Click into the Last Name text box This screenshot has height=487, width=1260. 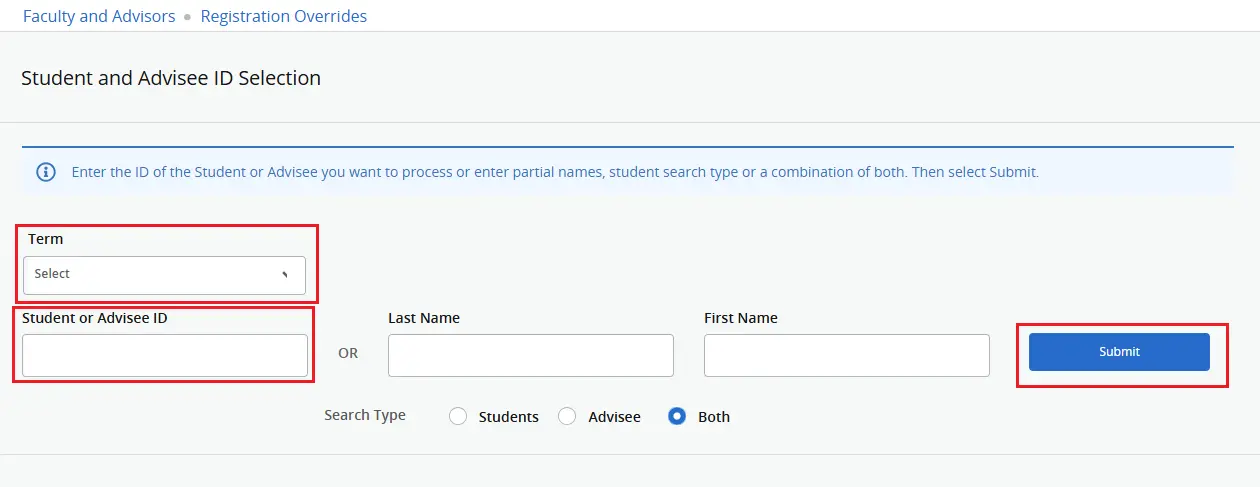[x=530, y=355]
